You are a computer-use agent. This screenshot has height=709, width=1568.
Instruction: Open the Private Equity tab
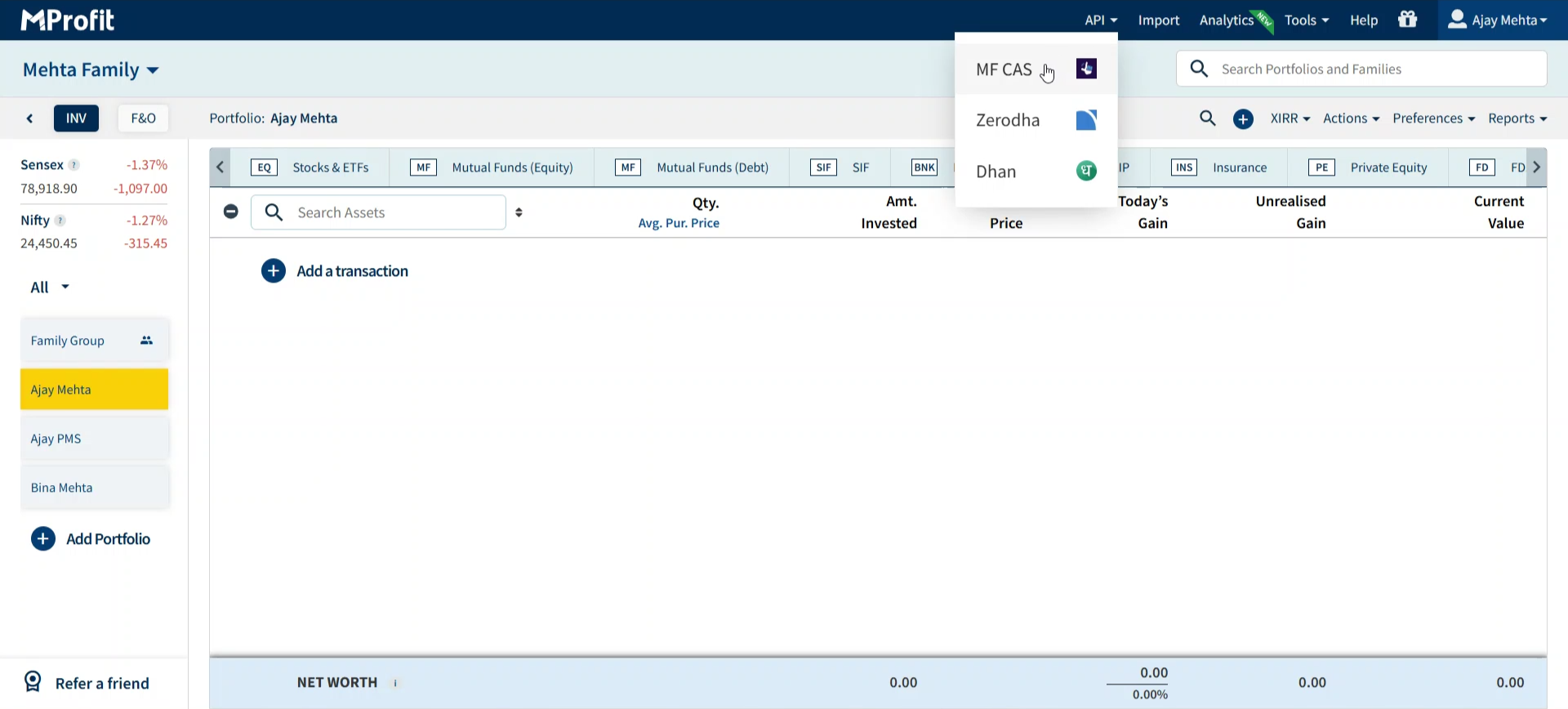(1368, 167)
